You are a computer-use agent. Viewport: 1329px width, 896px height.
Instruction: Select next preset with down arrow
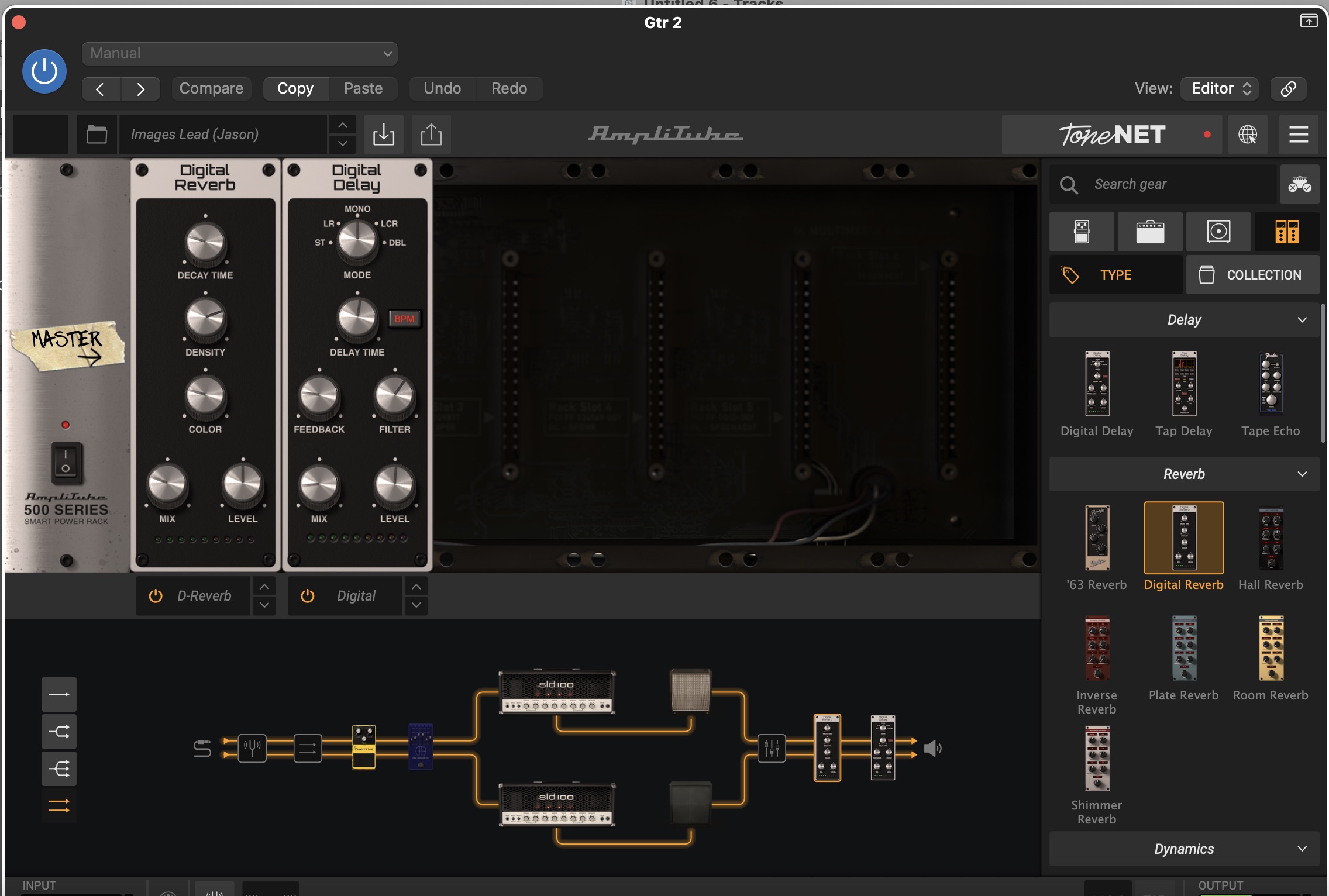pyautogui.click(x=343, y=144)
